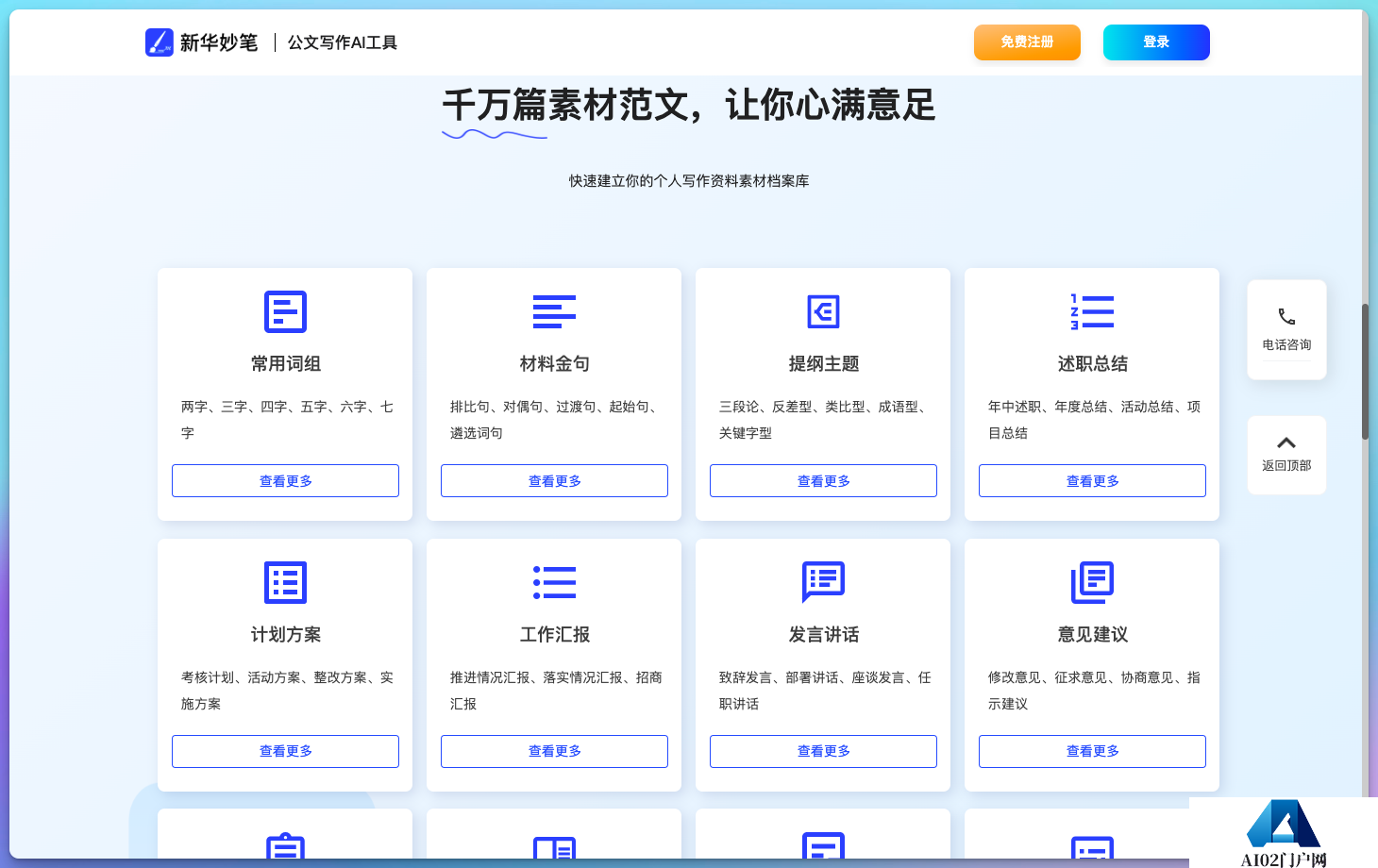Click the up-arrow icon for 返回顶部
The width and height of the screenshot is (1378, 868).
(x=1286, y=442)
